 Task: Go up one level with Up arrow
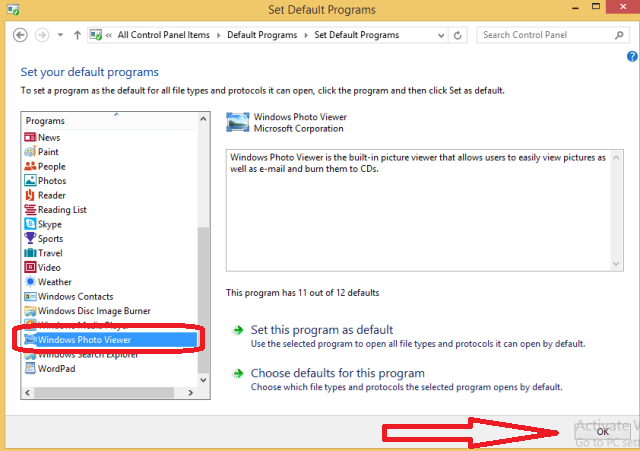click(x=77, y=35)
